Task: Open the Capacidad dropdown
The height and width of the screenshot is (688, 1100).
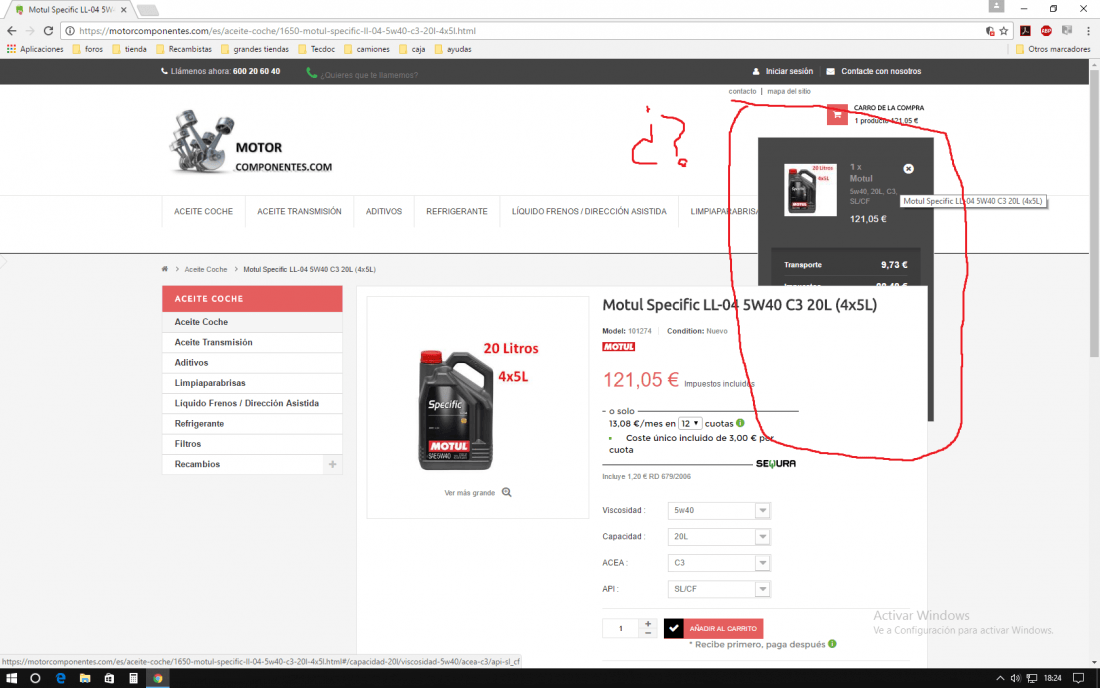Action: [719, 537]
